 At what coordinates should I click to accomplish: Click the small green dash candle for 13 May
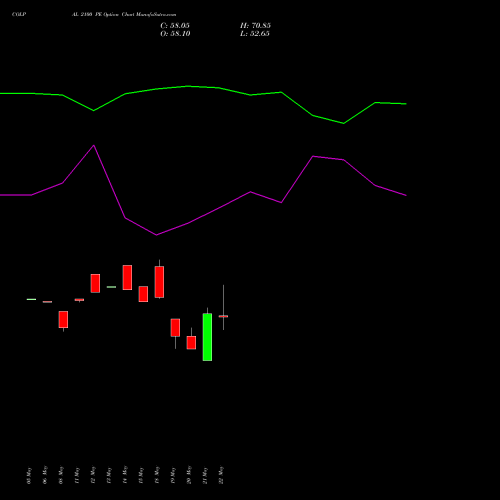coord(111,287)
